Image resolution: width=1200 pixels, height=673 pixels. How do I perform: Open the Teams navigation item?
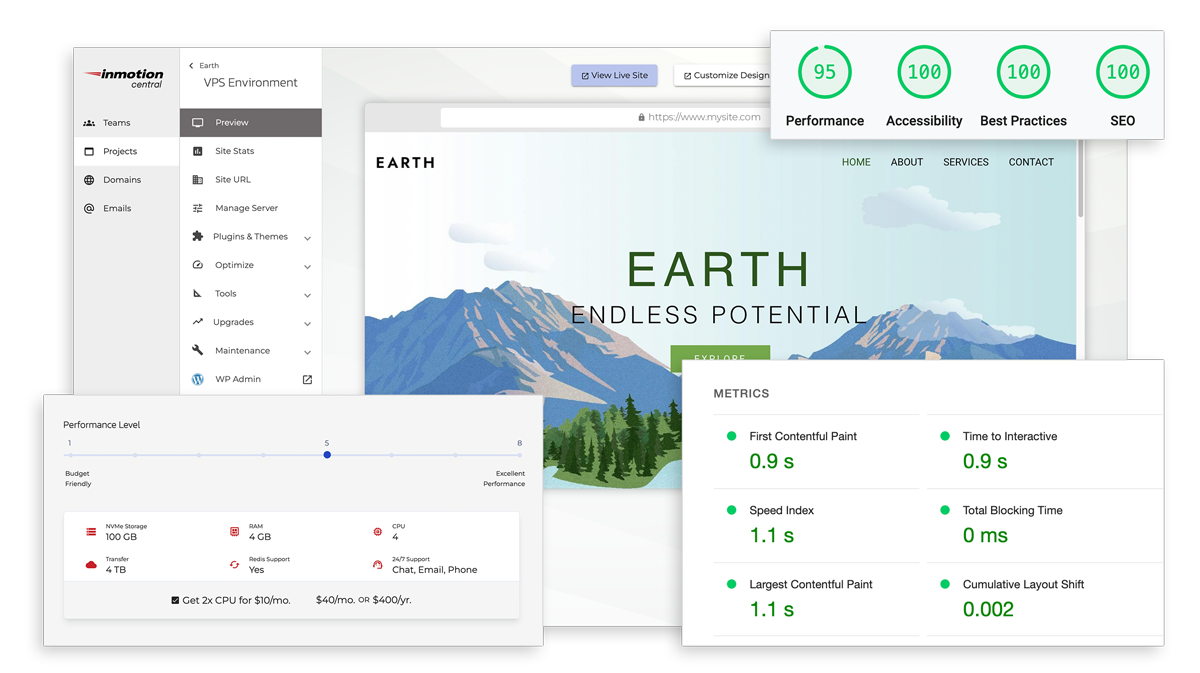(116, 123)
